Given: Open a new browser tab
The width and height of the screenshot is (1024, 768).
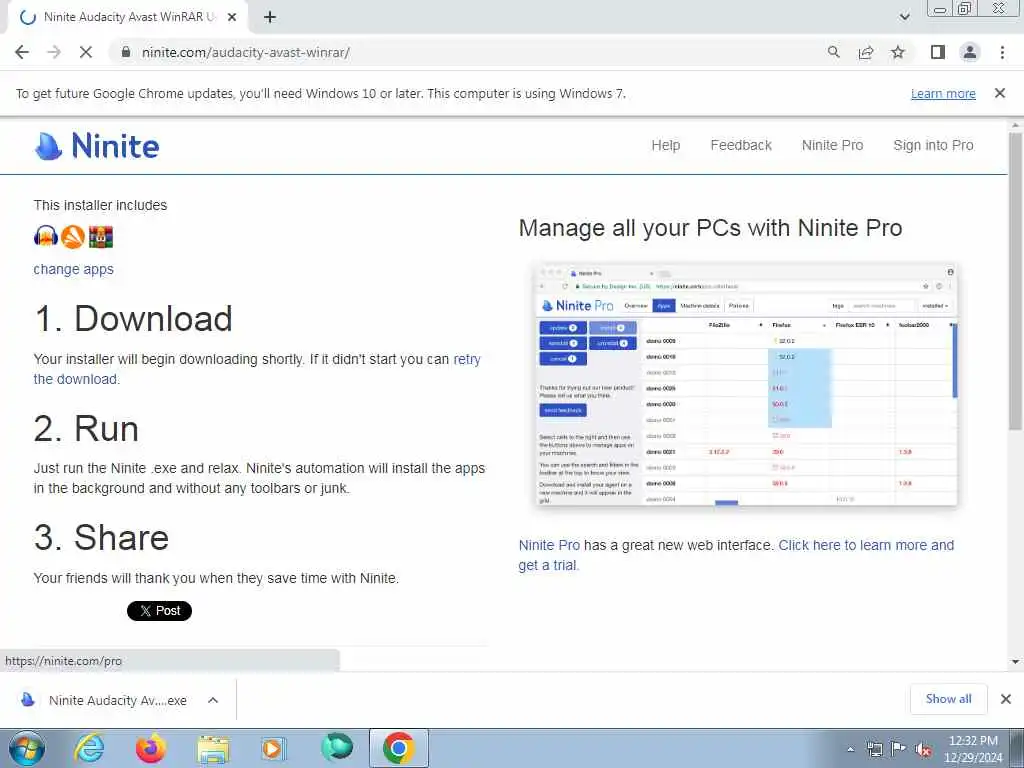Looking at the screenshot, I should click(270, 18).
